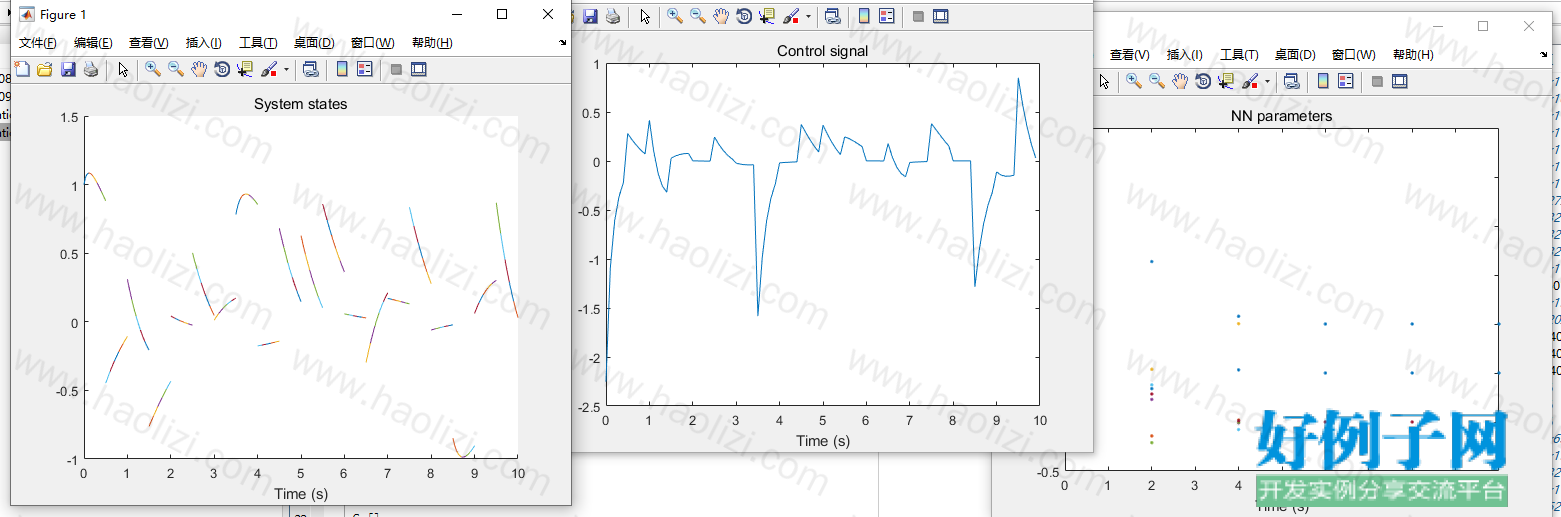
Task: Click New Figure icon in Figure 1 toolbar
Action: (x=22, y=69)
